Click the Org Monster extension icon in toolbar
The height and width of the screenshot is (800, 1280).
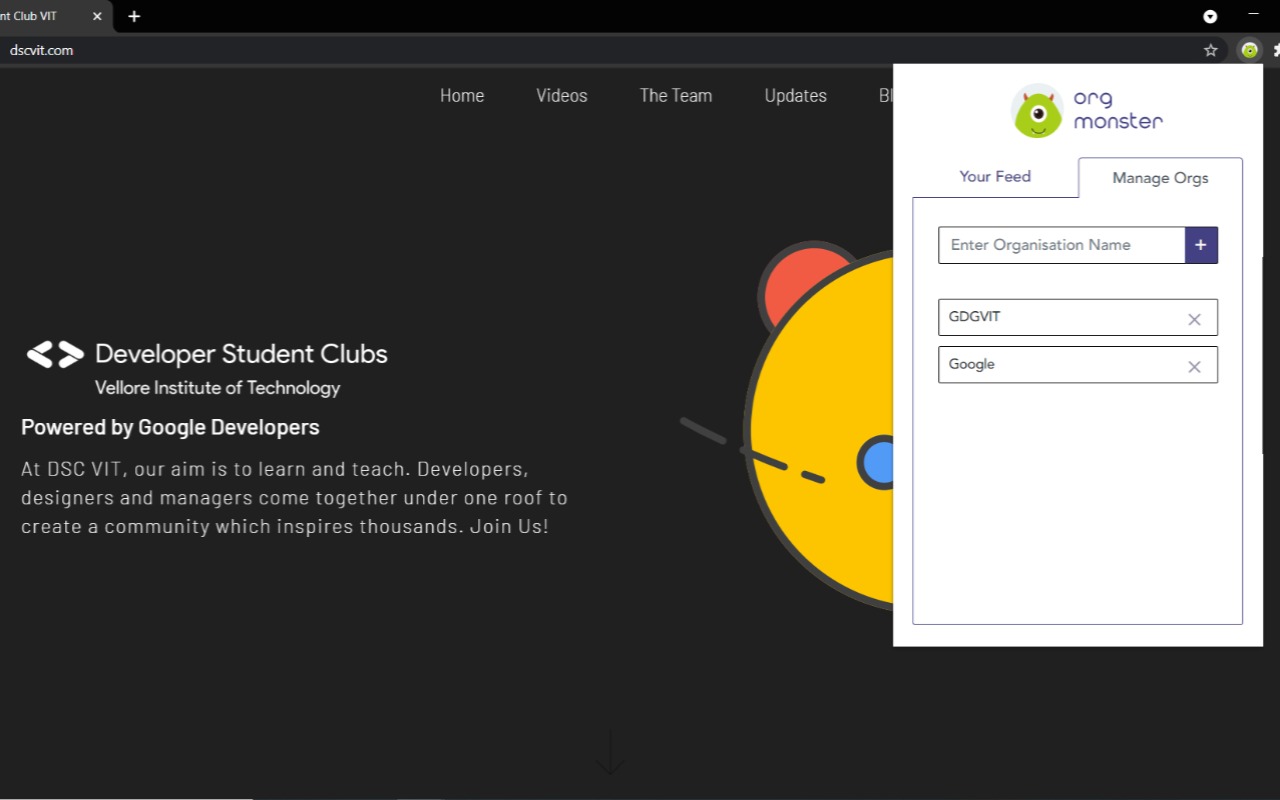(x=1249, y=50)
